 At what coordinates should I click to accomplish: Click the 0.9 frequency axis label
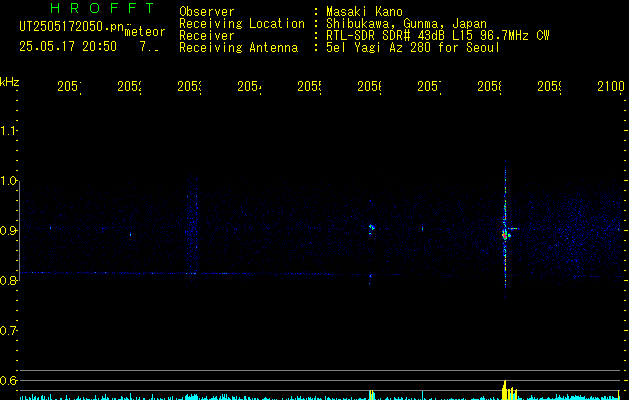pyautogui.click(x=8, y=230)
